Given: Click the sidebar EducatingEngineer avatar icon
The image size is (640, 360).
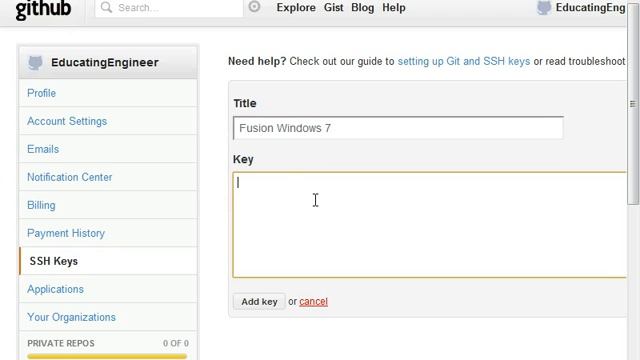Looking at the screenshot, I should click(x=35, y=62).
